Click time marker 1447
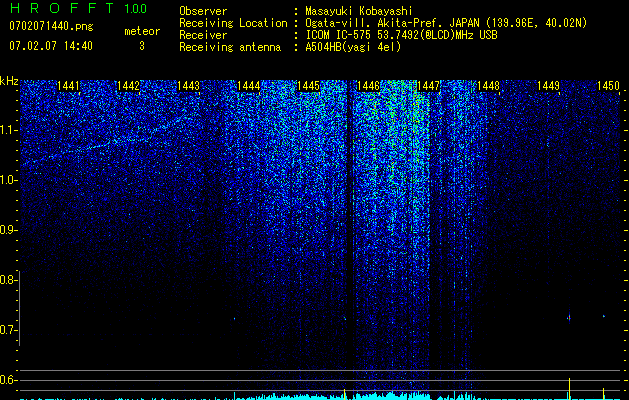The image size is (629, 400). click(x=428, y=86)
